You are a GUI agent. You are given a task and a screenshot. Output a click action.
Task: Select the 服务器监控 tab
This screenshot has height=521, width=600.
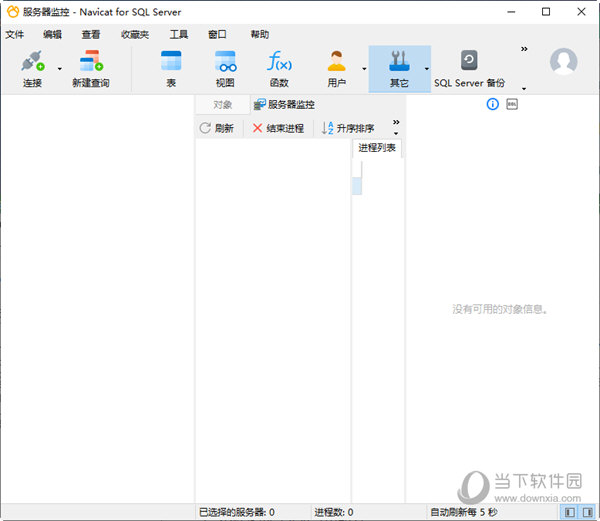coord(284,104)
